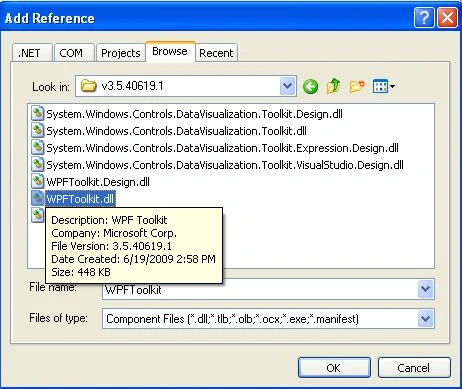This screenshot has width=462, height=389.
Task: Select DataVisualization.Toolkit.Expression.Design.dll file name
Action: click(222, 148)
